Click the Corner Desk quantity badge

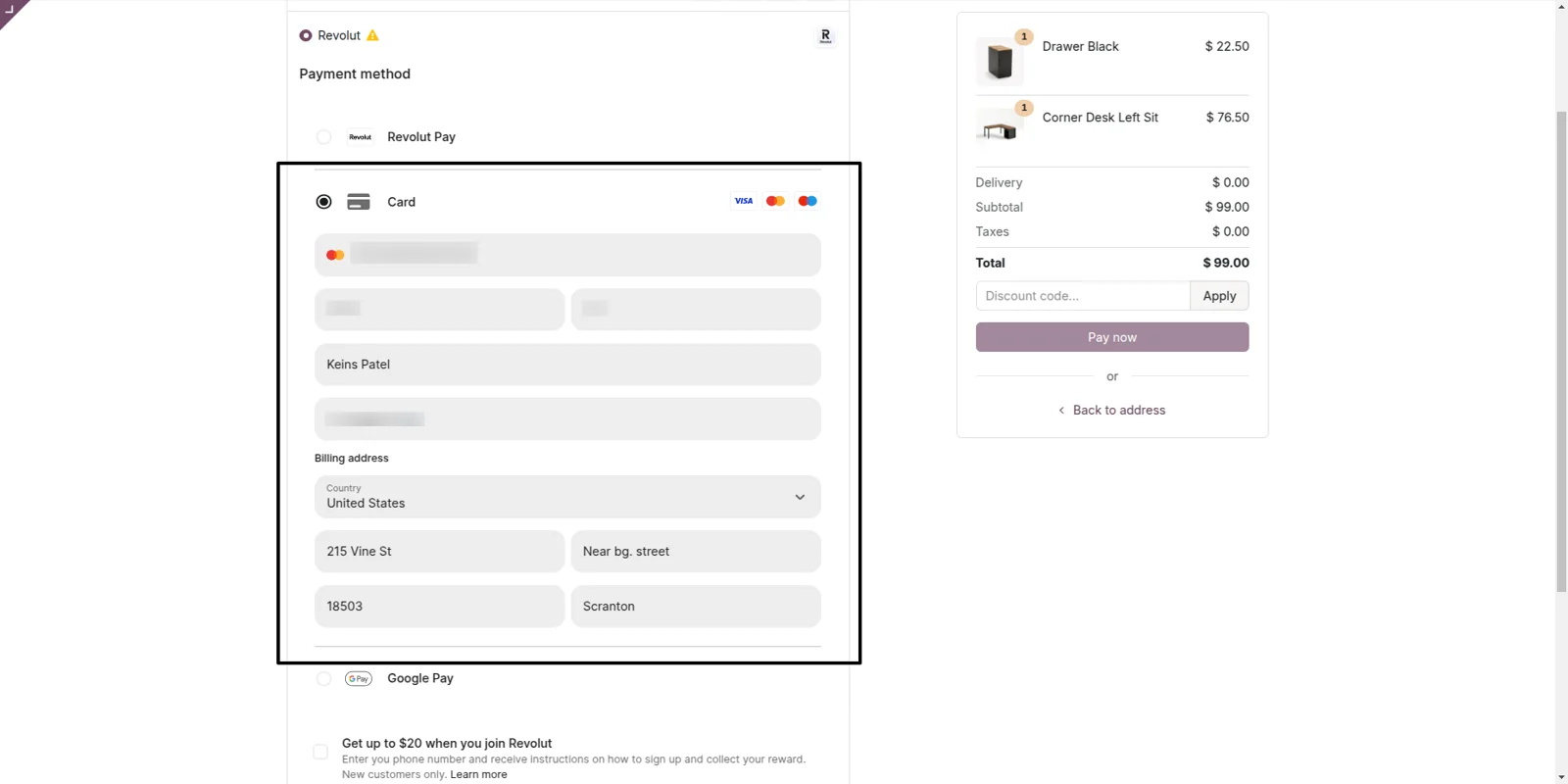pos(1024,108)
